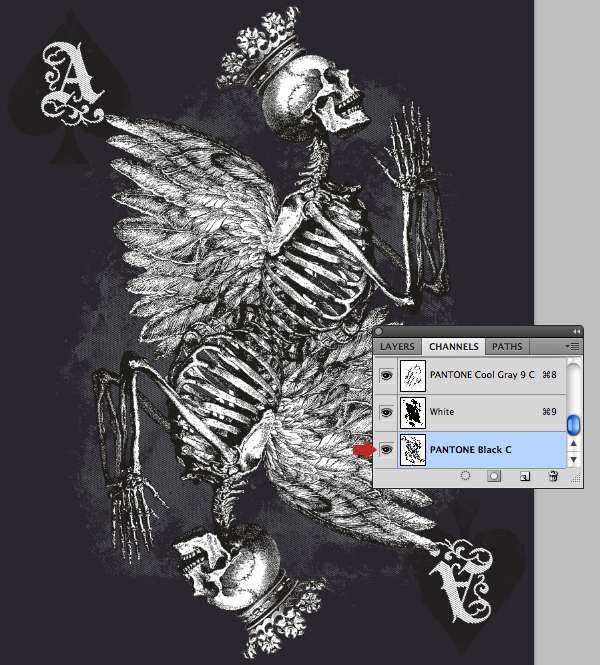
Task: Select the Channels tab
Action: coord(453,346)
